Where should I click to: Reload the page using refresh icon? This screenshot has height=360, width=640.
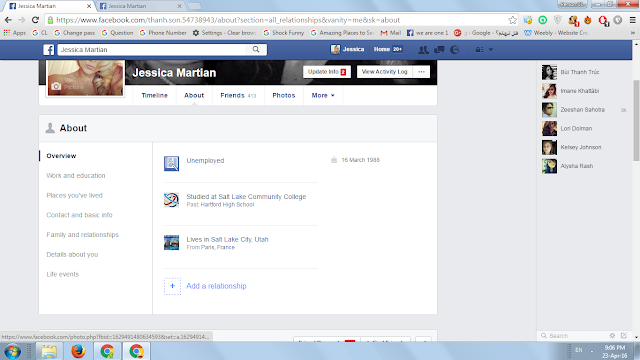coord(36,20)
